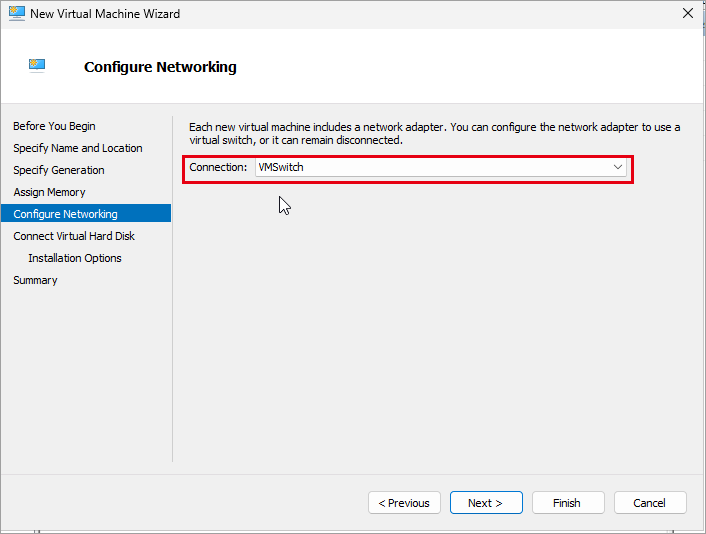Screen dimensions: 706x534
Task: Click the Configure Networking page heading
Action: click(x=160, y=67)
